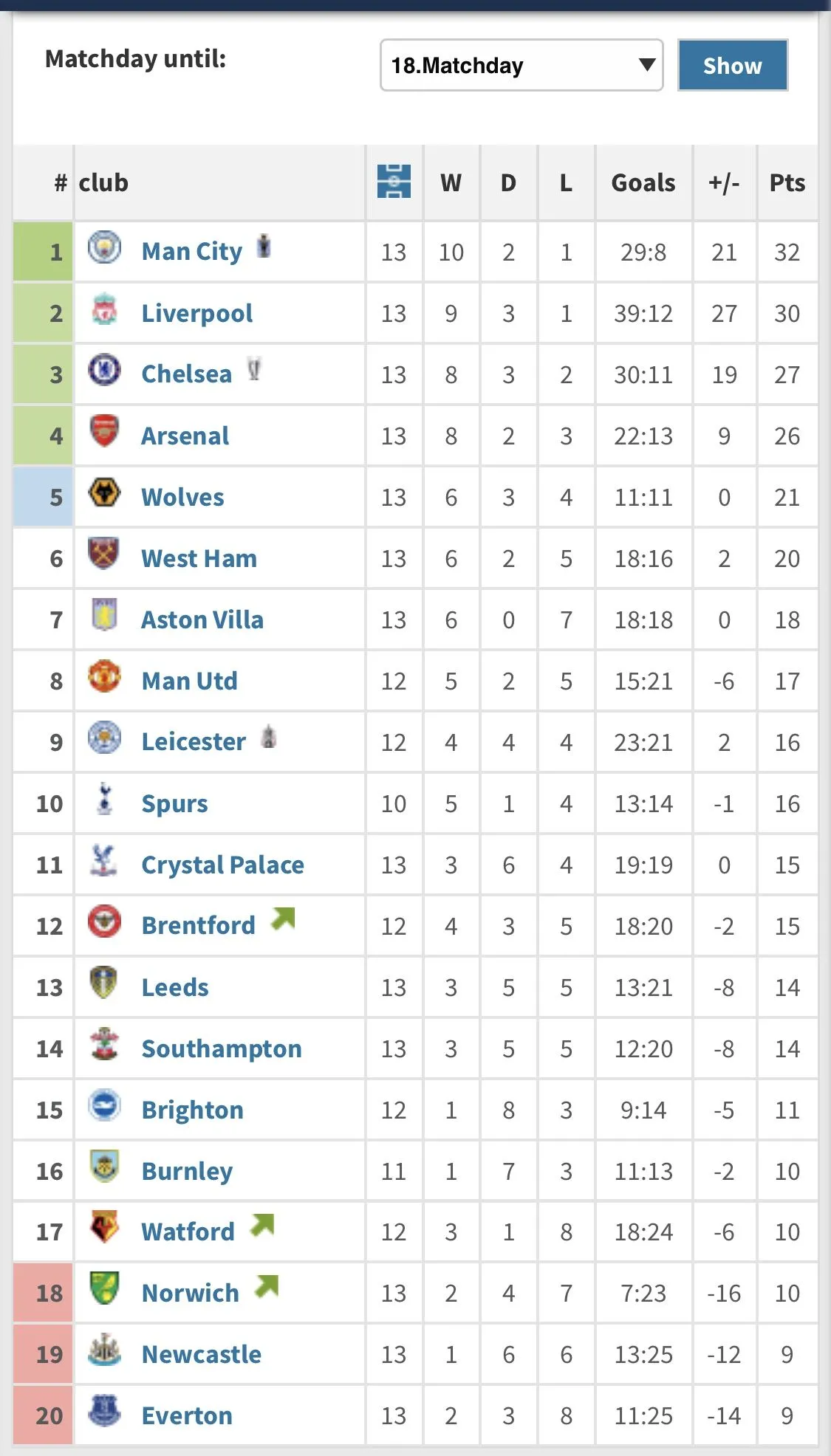The width and height of the screenshot is (831, 1456).
Task: Click the Pts column header
Action: (x=787, y=183)
